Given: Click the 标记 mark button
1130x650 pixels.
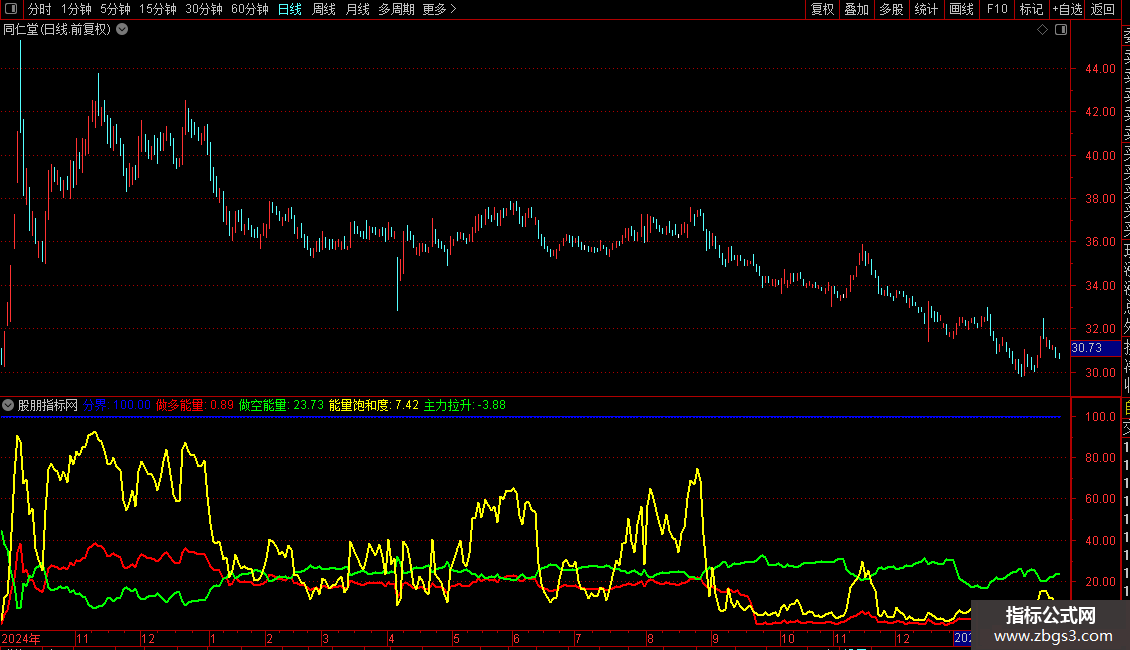Looking at the screenshot, I should tap(1030, 9).
